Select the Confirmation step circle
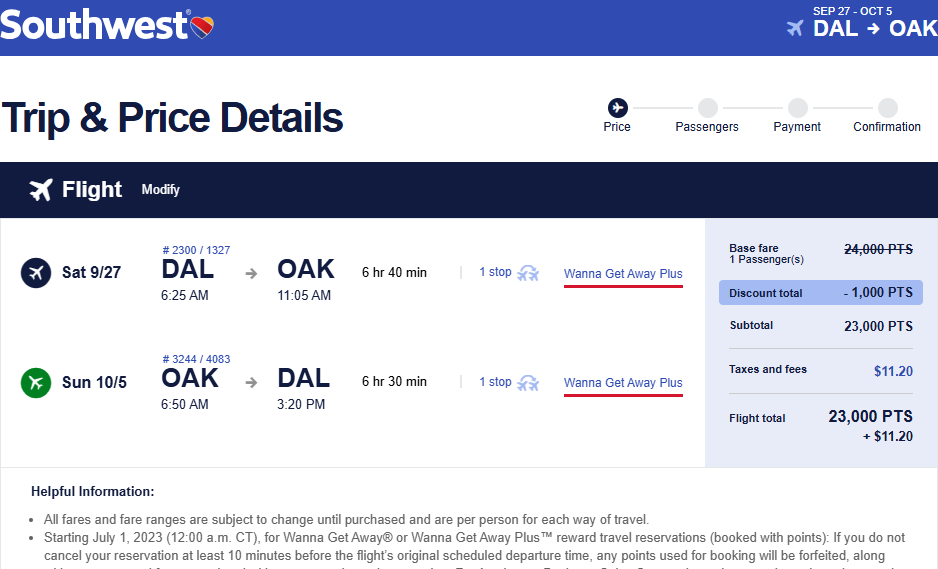This screenshot has height=569, width=938. click(887, 107)
